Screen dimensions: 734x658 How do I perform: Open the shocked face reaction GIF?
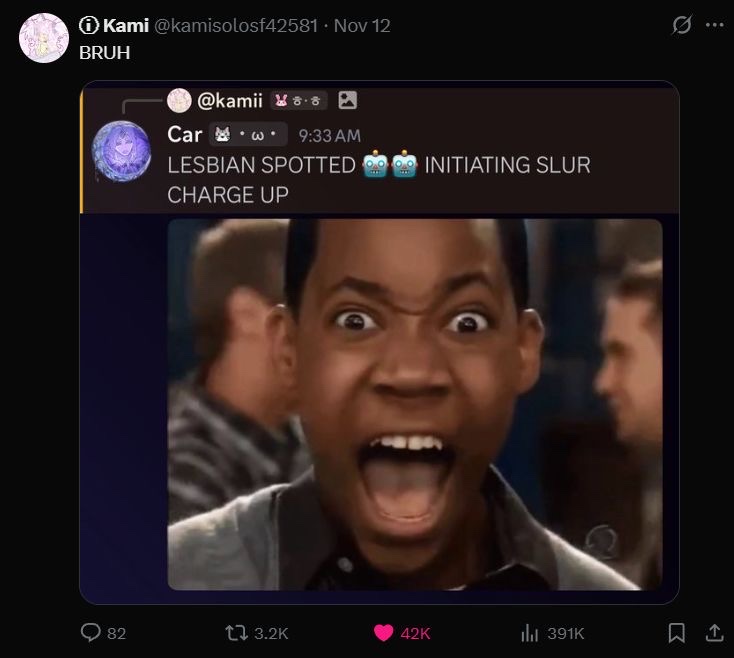click(414, 404)
